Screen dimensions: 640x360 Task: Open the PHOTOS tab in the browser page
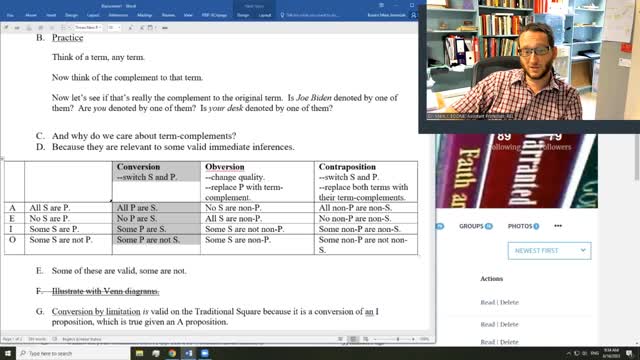523,226
